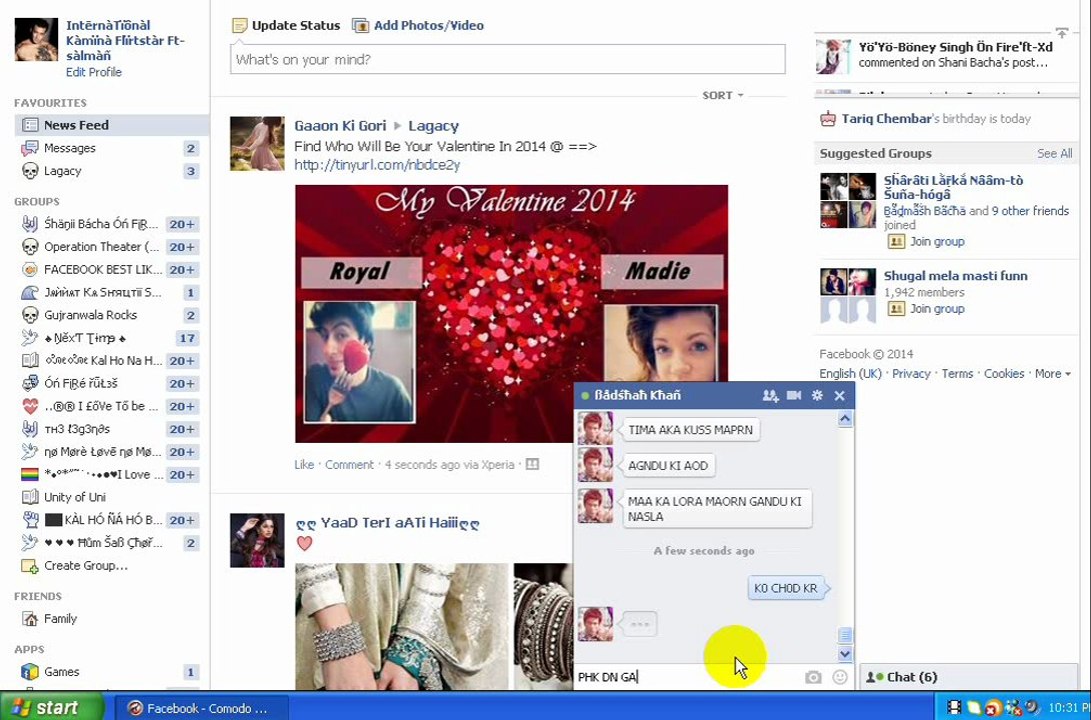Open Gujranwala Rocks group

pyautogui.click(x=90, y=315)
